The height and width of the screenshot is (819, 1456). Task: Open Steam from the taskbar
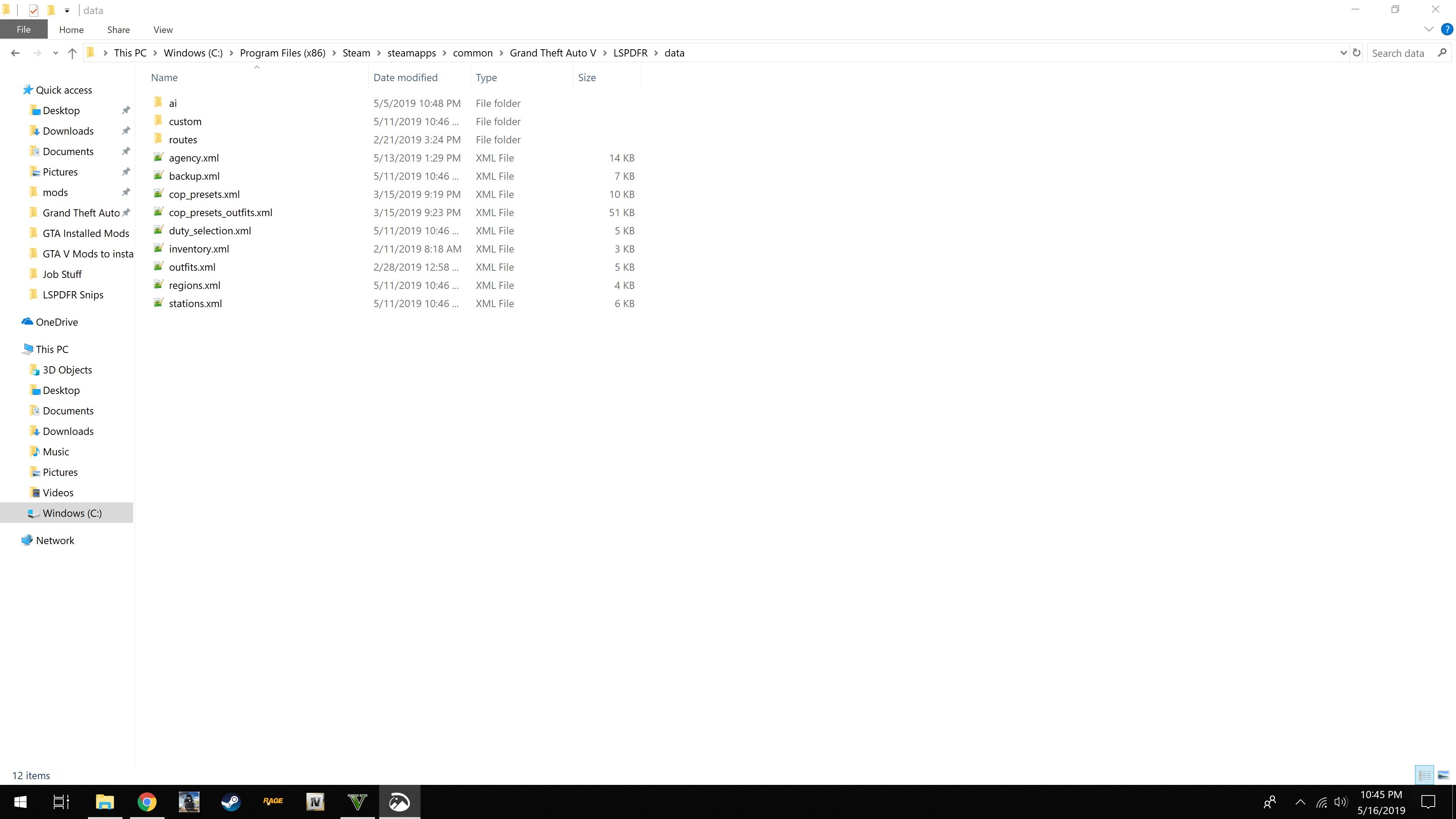[231, 802]
